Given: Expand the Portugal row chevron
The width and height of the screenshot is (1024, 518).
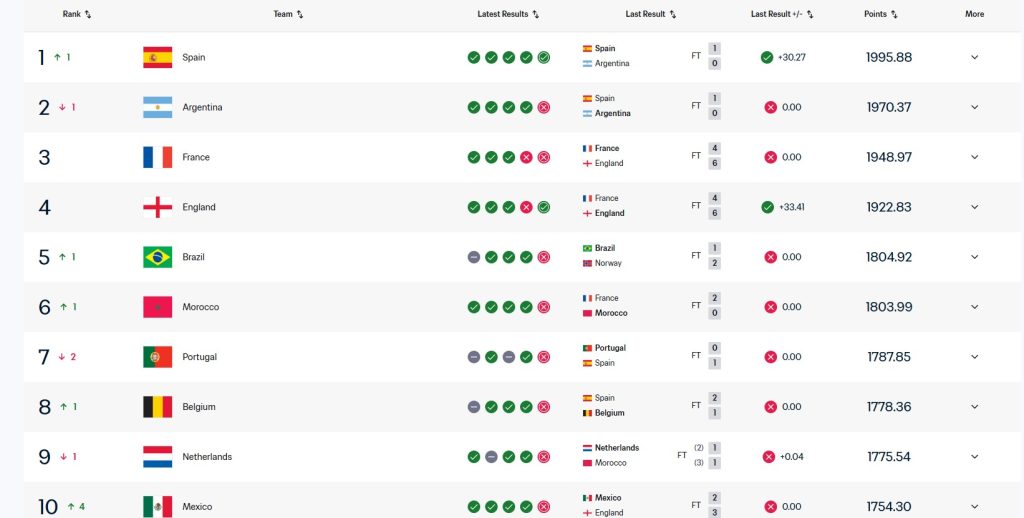Looking at the screenshot, I should click(x=974, y=357).
